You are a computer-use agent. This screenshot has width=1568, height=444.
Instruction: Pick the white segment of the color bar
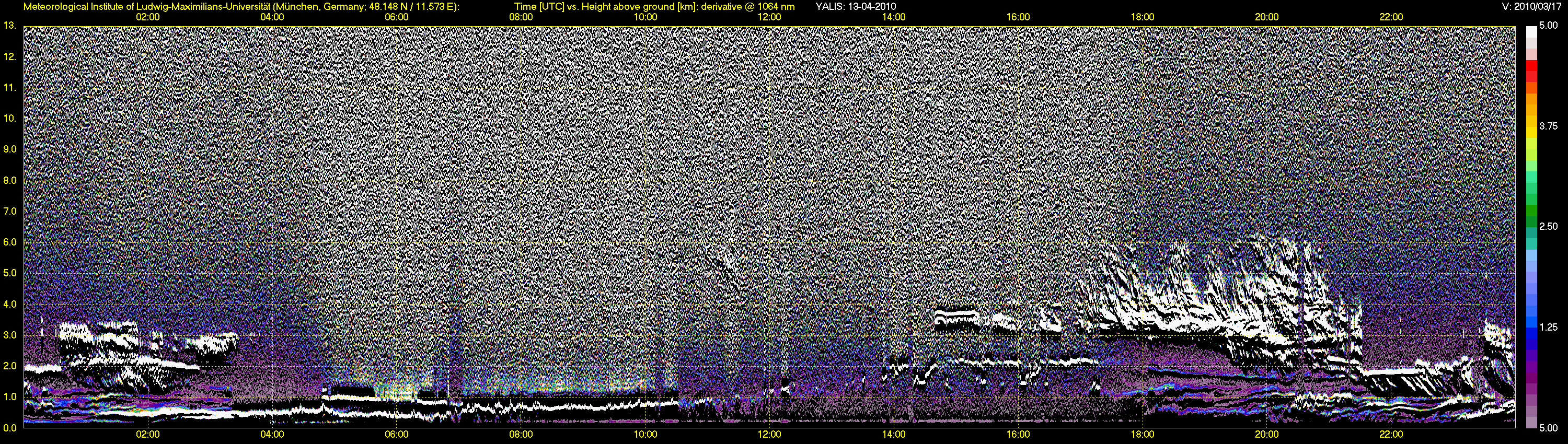(1531, 32)
